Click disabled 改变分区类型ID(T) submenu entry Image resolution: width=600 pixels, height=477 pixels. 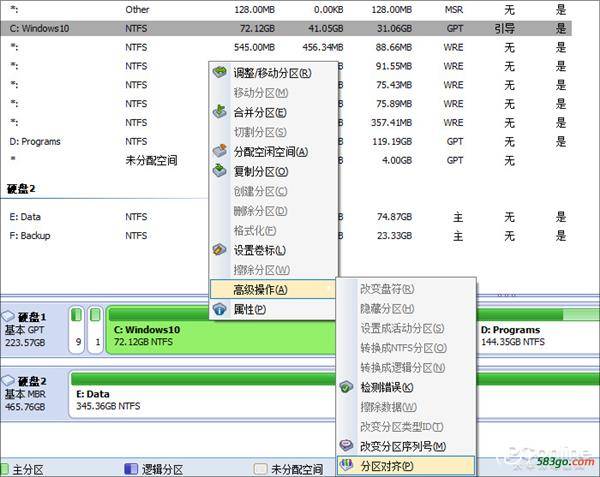click(x=406, y=427)
